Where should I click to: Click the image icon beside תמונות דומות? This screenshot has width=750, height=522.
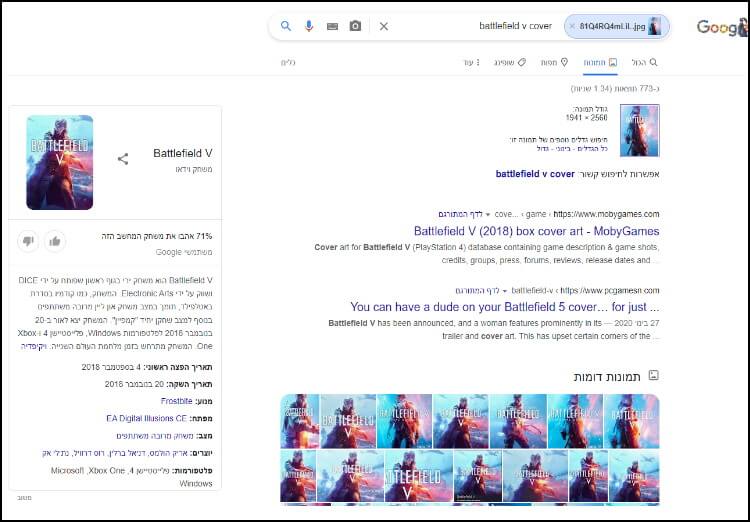(653, 376)
